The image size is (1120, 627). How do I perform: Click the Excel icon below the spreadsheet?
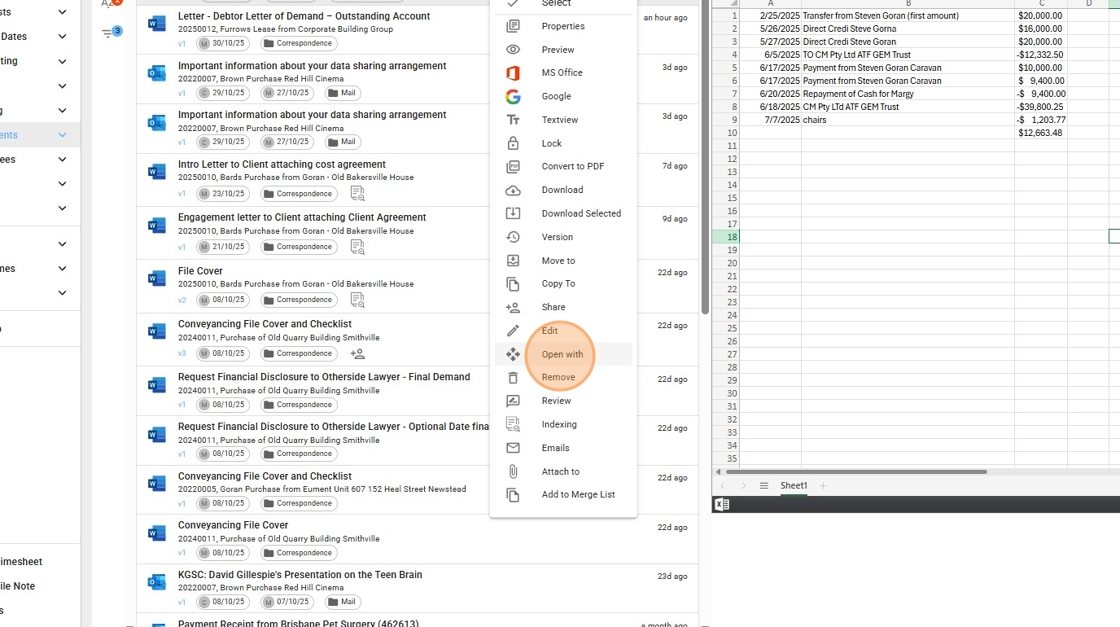tap(721, 505)
